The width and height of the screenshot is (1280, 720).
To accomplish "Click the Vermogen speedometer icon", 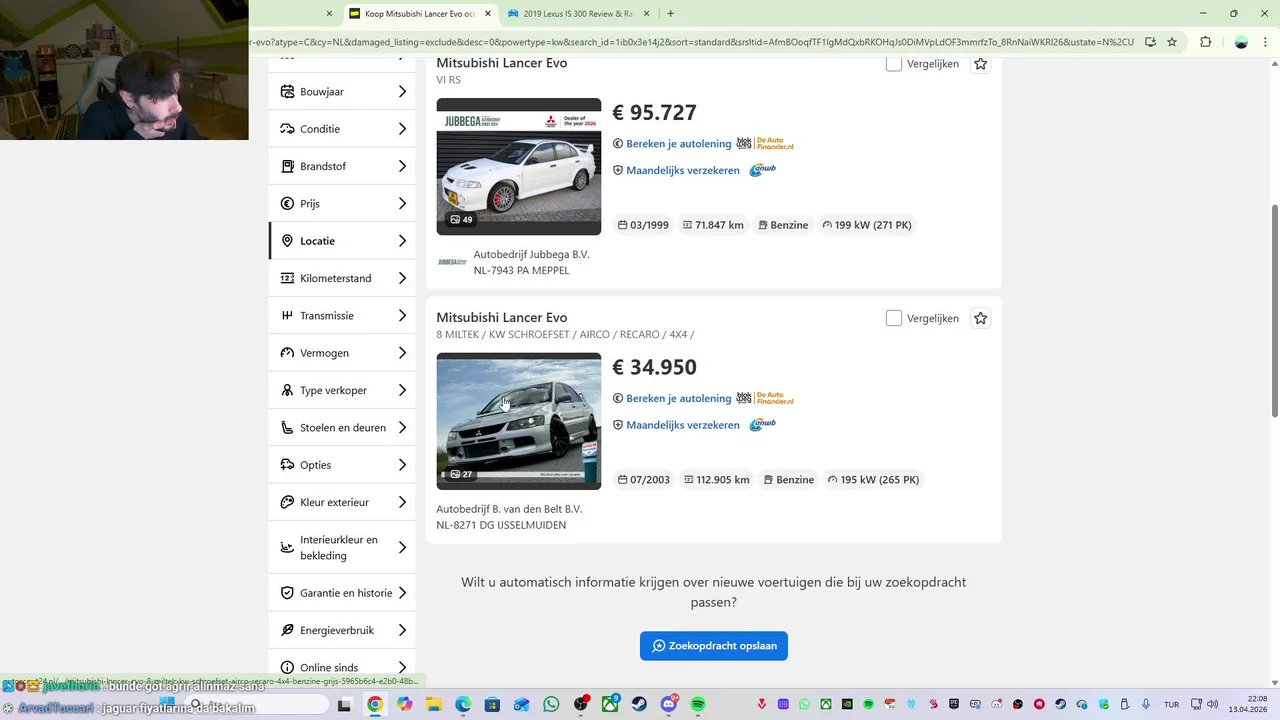I will click(287, 353).
